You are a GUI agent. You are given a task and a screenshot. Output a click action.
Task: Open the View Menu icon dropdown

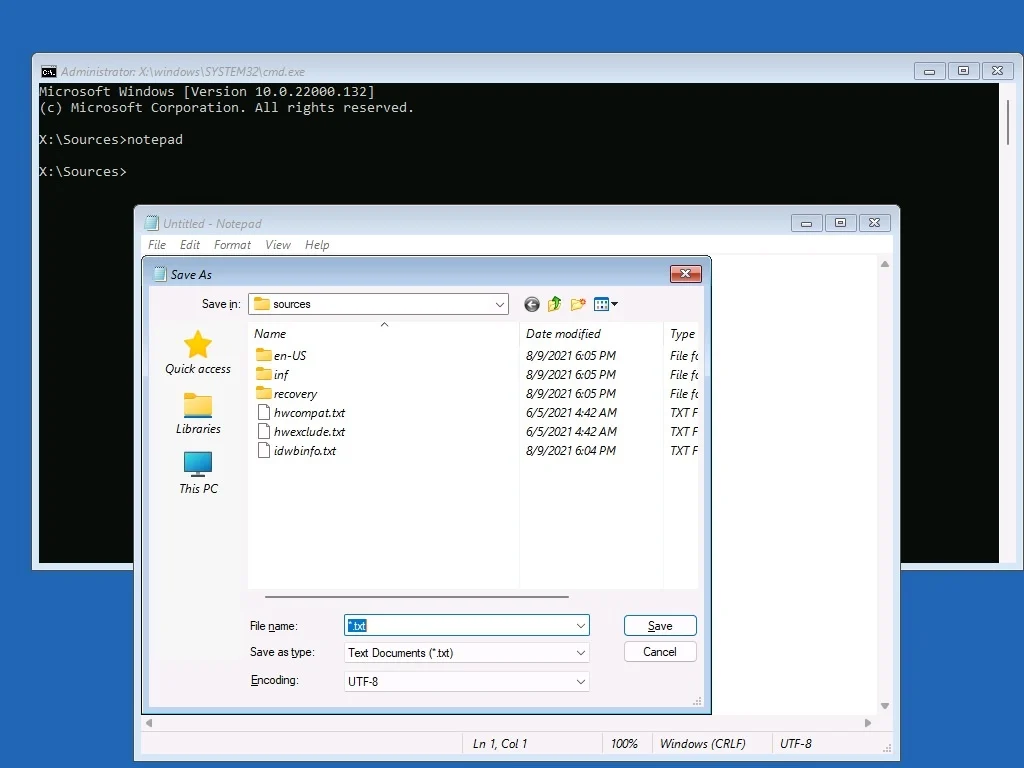point(606,304)
